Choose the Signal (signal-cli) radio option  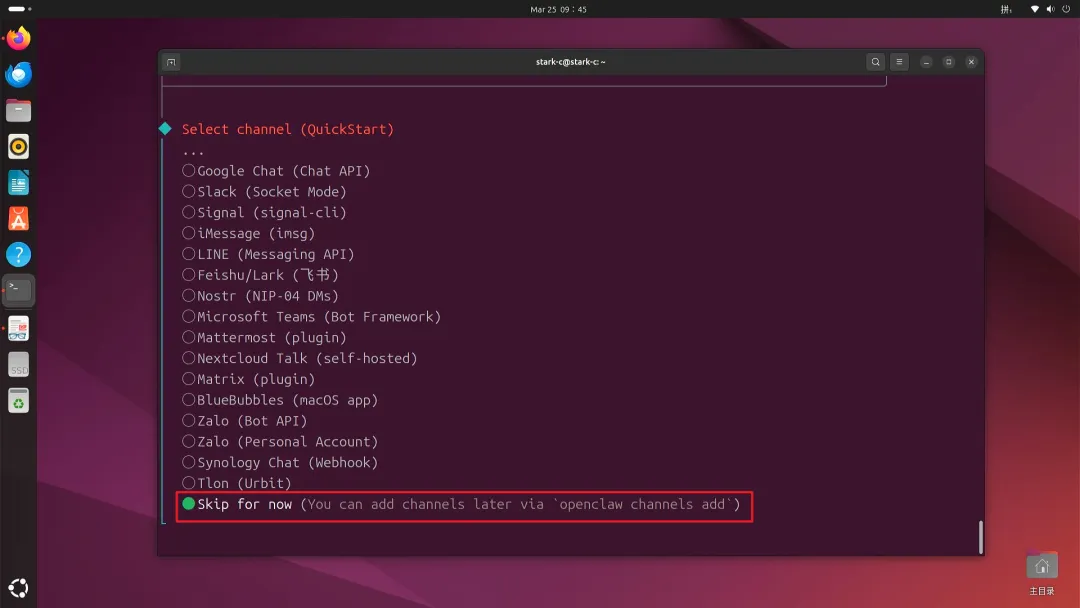[264, 212]
